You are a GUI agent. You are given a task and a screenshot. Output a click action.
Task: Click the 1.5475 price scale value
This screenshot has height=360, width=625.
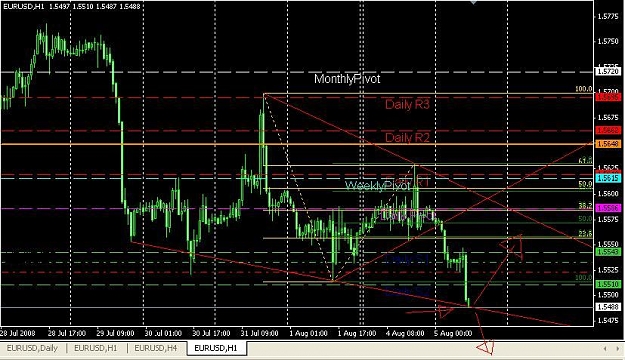pyautogui.click(x=609, y=321)
